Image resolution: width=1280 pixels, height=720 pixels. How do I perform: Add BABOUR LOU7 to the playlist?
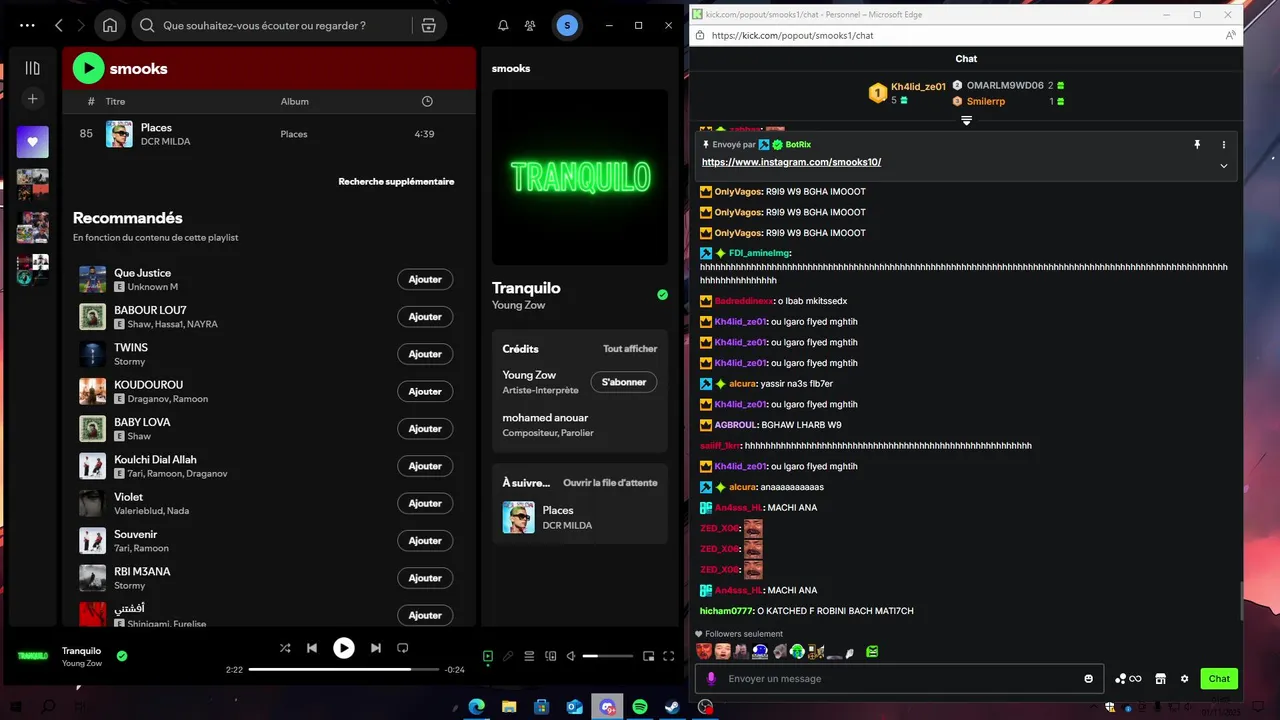point(425,317)
